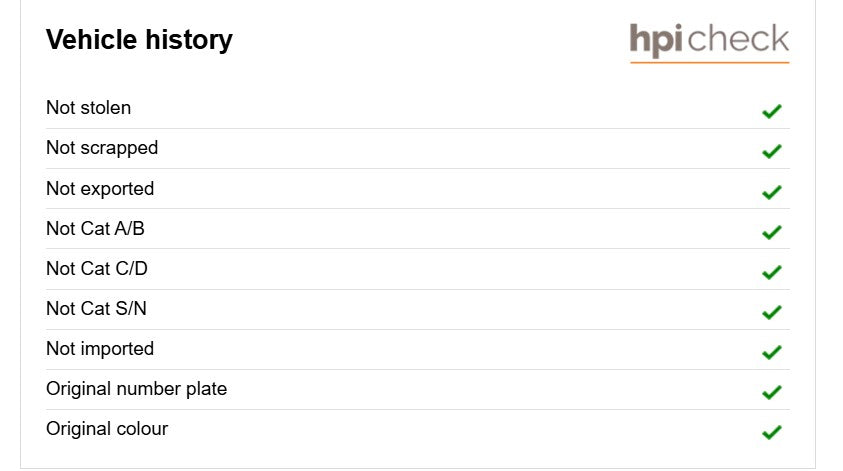
Task: Click the Original colour label
Action: 107,429
